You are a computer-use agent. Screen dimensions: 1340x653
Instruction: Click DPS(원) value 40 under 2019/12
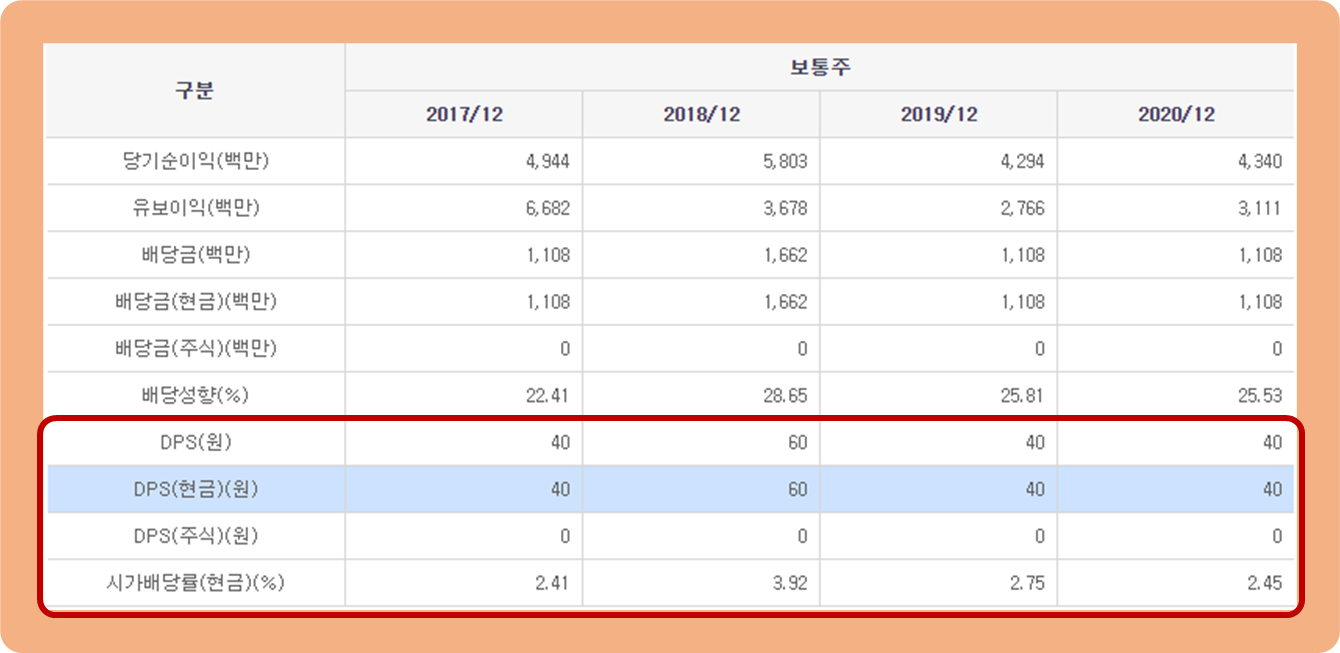(1034, 442)
